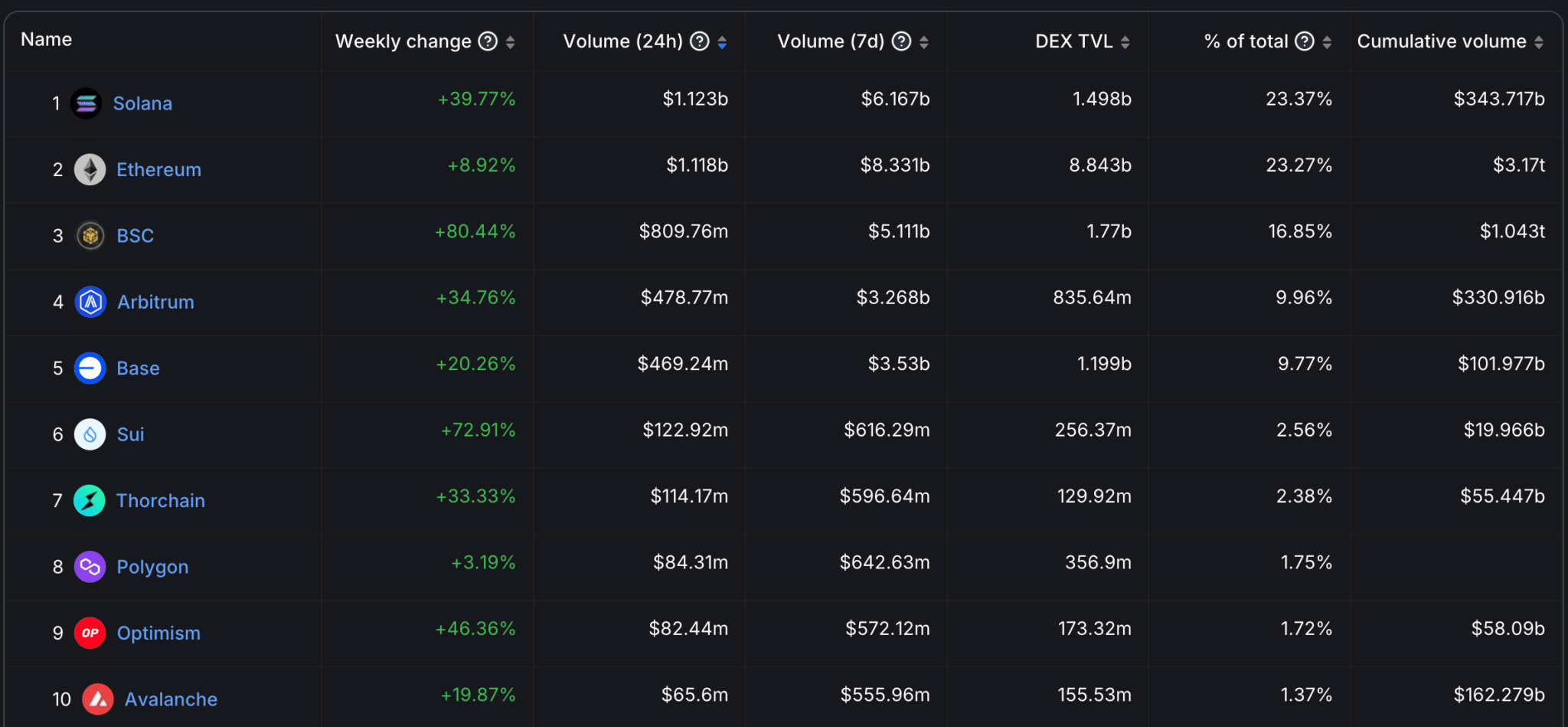Click the Weekly change column header label
The height and width of the screenshot is (727, 1568).
point(403,41)
